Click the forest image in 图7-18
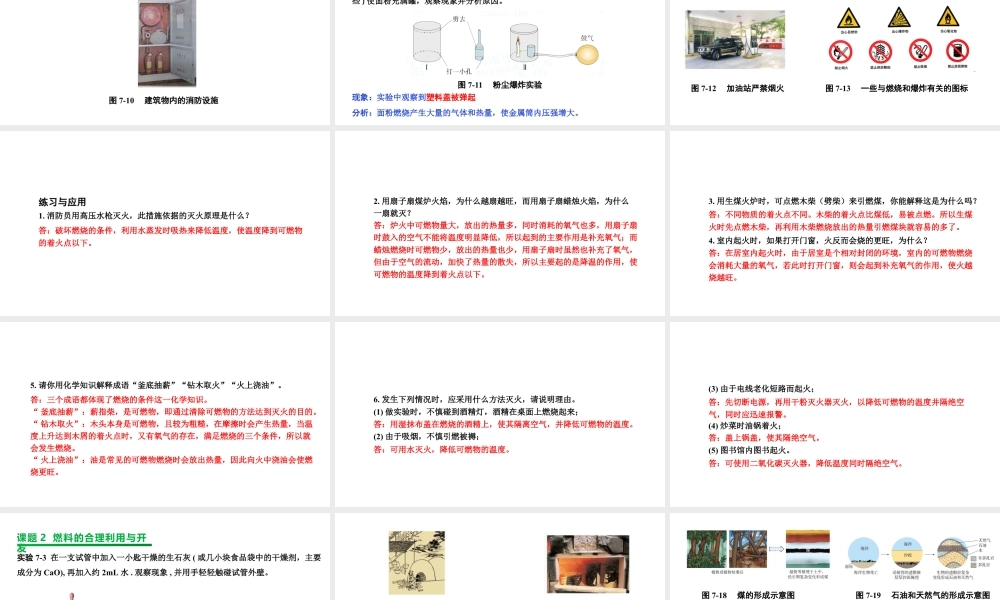Viewport: 1000px width, 600px height. [x=706, y=547]
